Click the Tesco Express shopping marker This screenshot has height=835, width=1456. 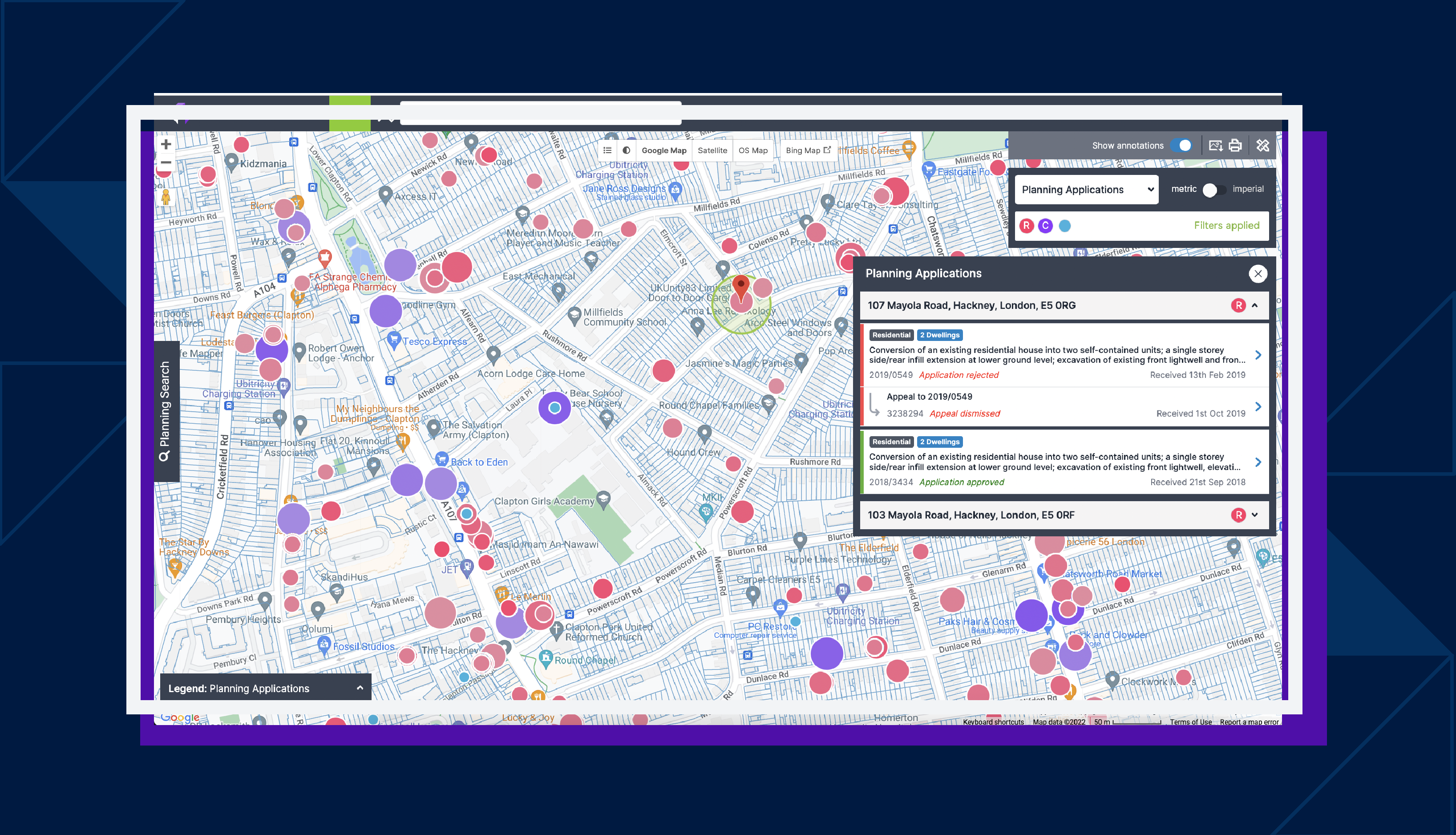click(393, 340)
